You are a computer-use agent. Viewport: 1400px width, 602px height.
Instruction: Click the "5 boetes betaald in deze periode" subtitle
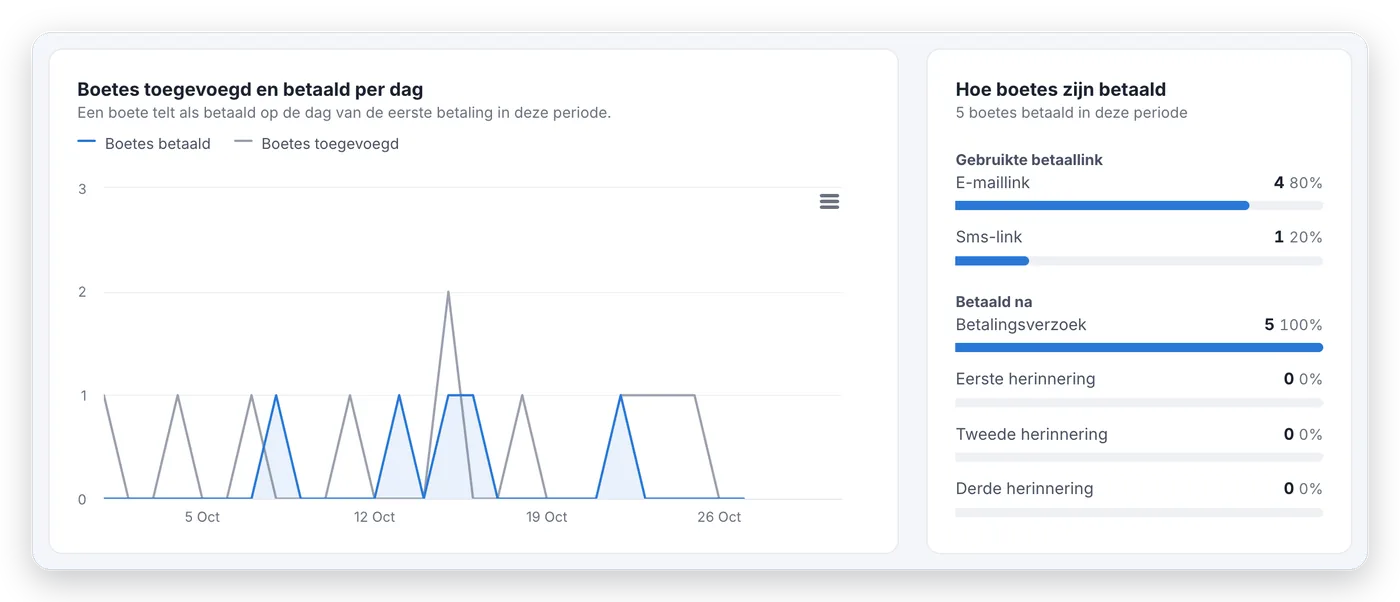pyautogui.click(x=1071, y=113)
